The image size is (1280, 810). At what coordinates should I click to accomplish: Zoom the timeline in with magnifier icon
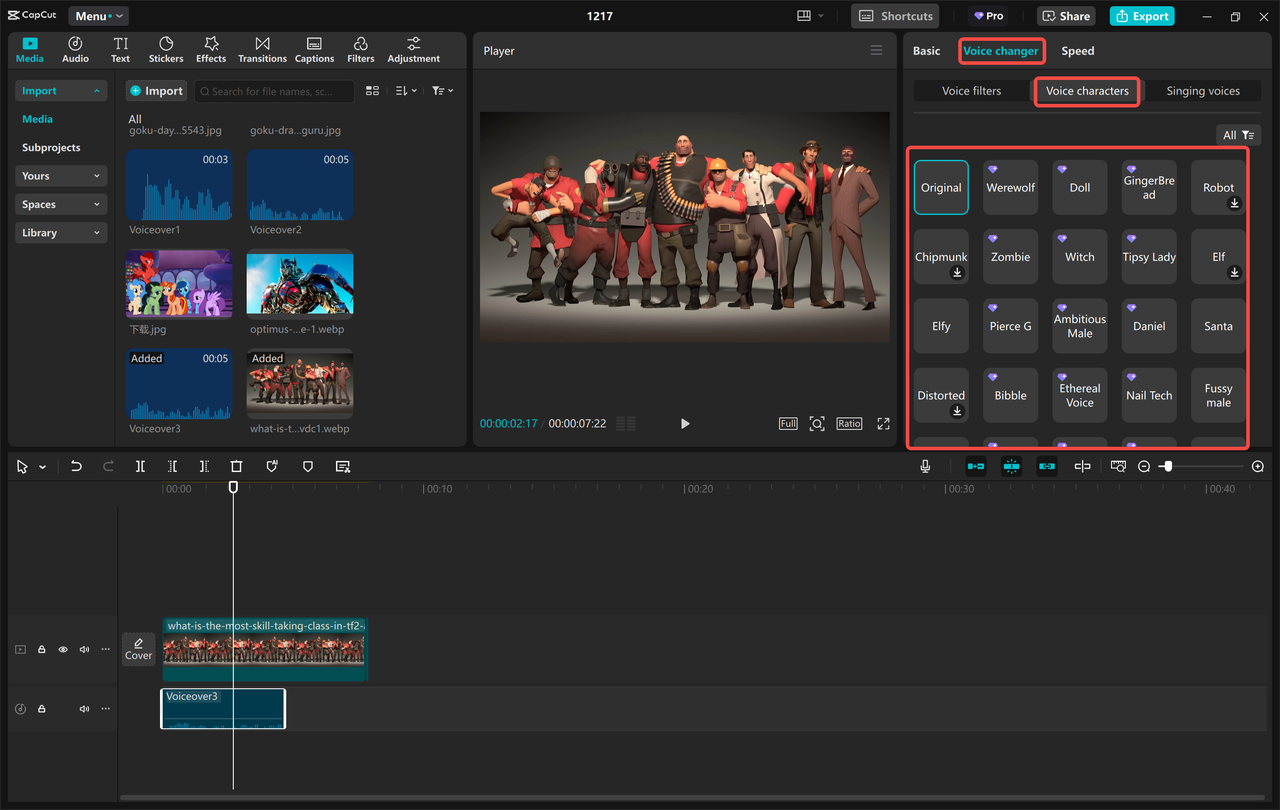(1258, 466)
